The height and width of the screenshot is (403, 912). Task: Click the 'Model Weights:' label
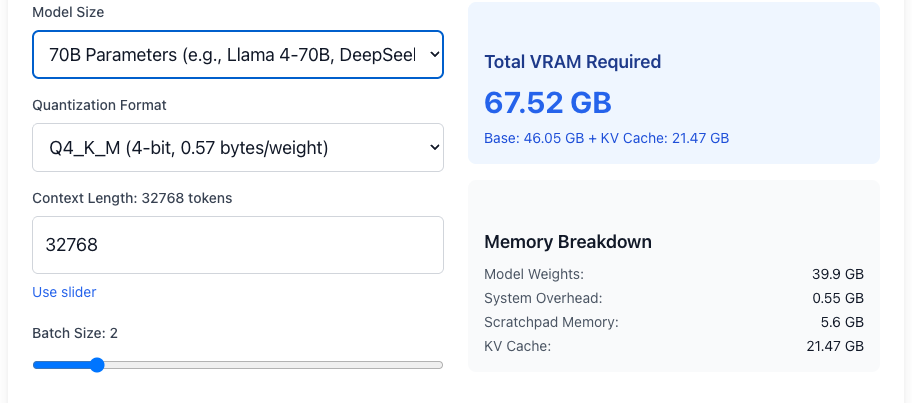pos(534,274)
